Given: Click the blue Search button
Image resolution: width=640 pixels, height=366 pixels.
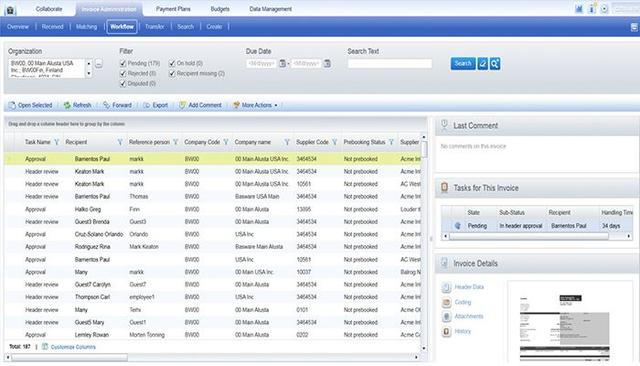Looking at the screenshot, I should pos(463,64).
